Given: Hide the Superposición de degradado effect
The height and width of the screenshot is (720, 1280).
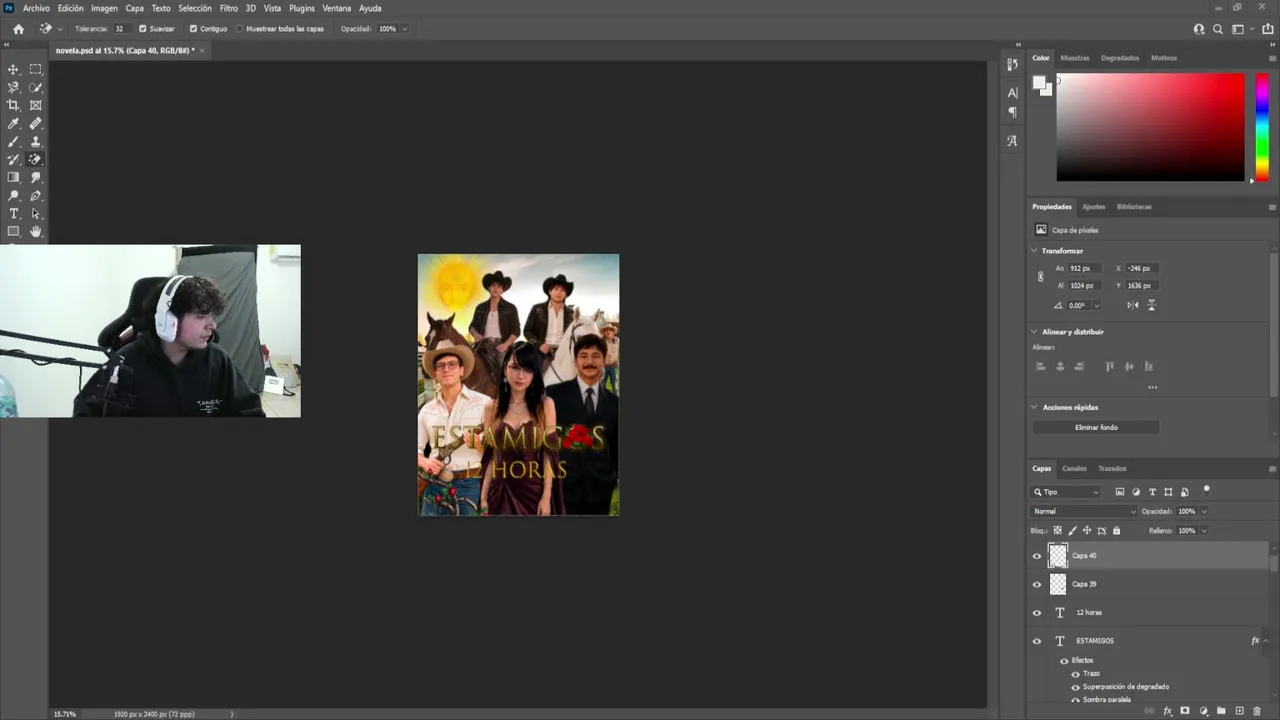Looking at the screenshot, I should pos(1076,687).
